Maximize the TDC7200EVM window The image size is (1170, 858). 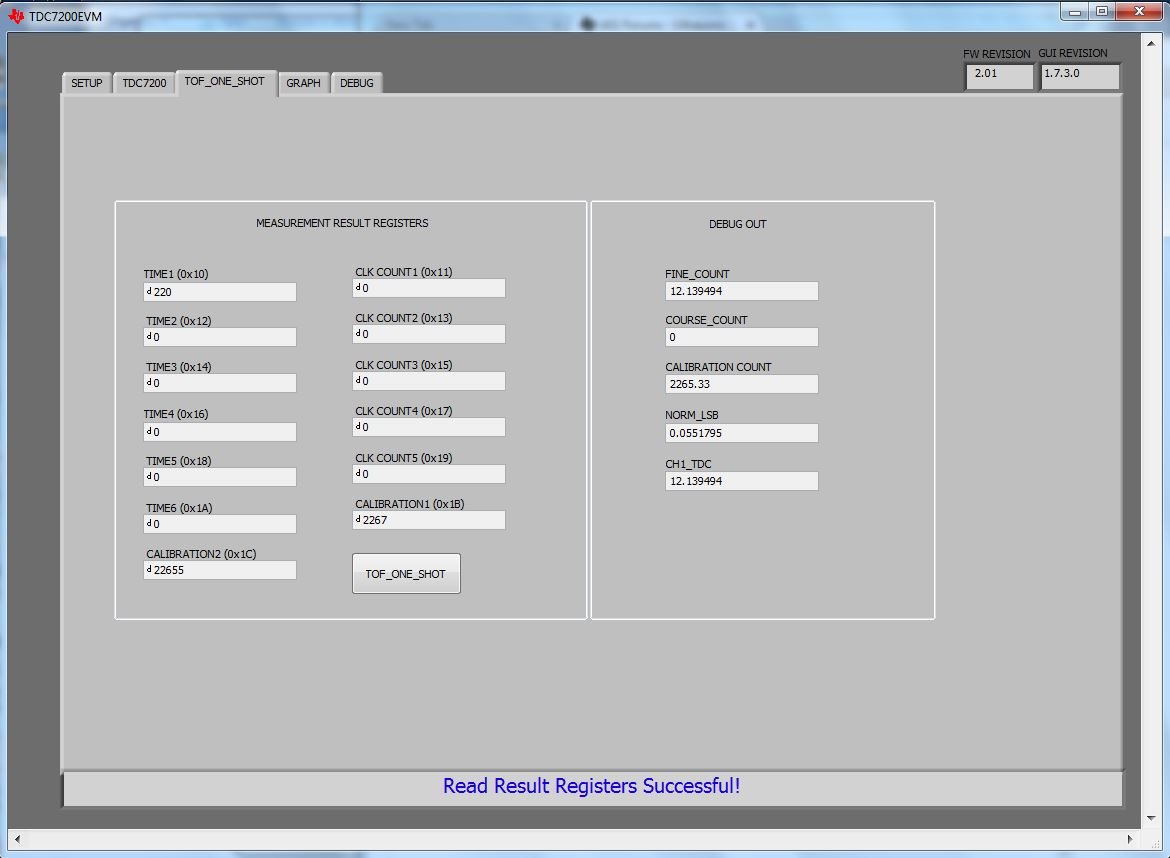pyautogui.click(x=1102, y=11)
